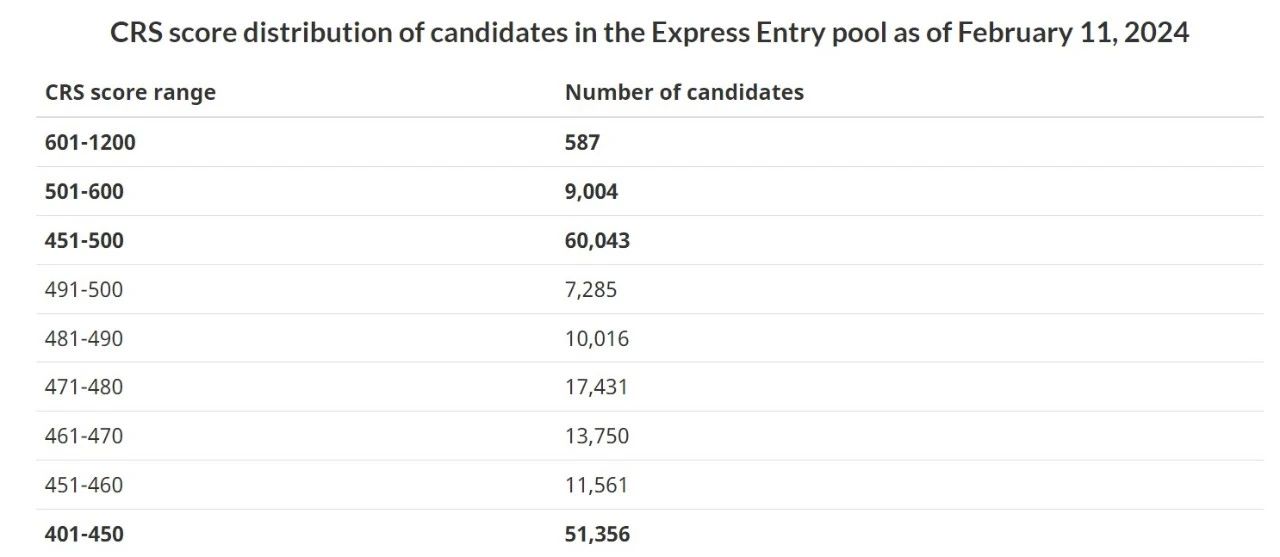The image size is (1280, 557).
Task: Select the 481-490 score range cell
Action: 84,339
